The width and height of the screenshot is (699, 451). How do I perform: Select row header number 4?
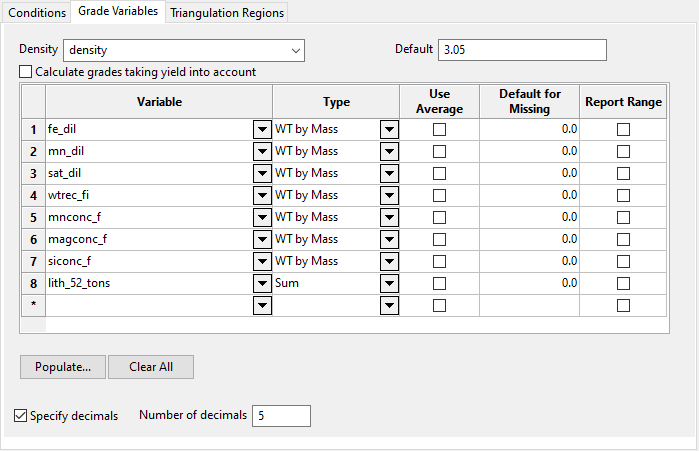click(x=33, y=195)
